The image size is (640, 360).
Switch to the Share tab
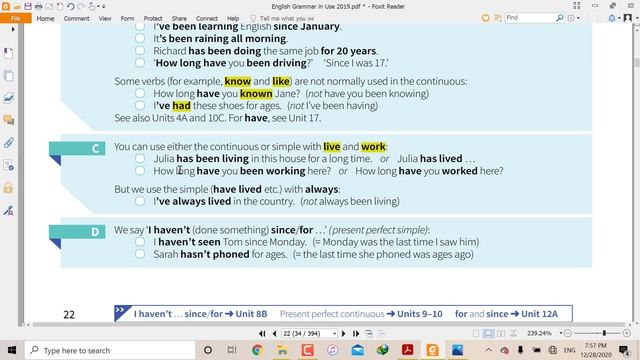[x=179, y=18]
